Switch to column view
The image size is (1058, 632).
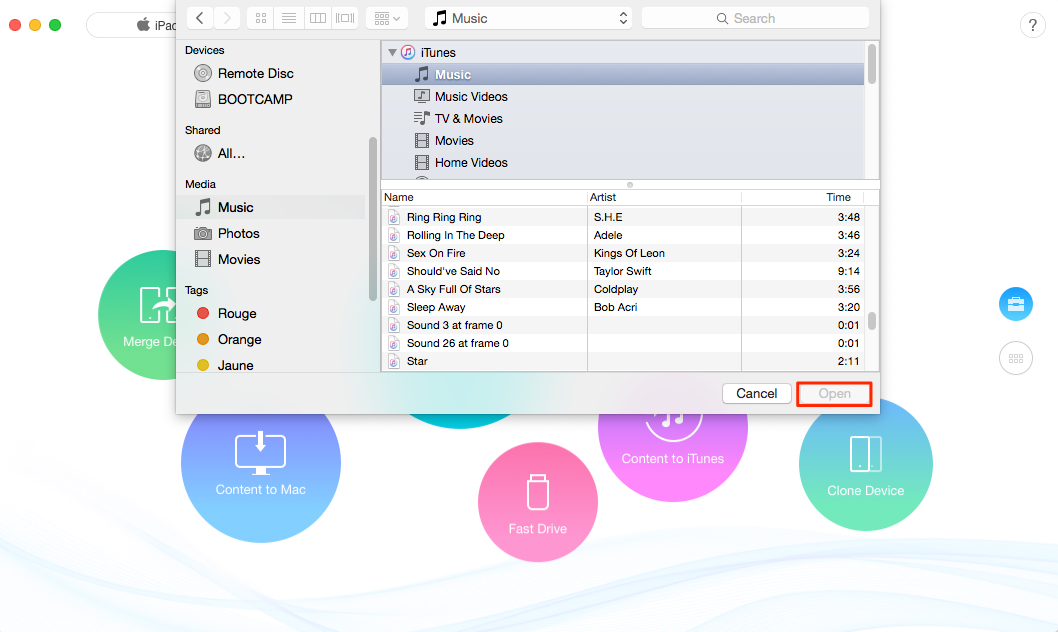click(x=317, y=18)
